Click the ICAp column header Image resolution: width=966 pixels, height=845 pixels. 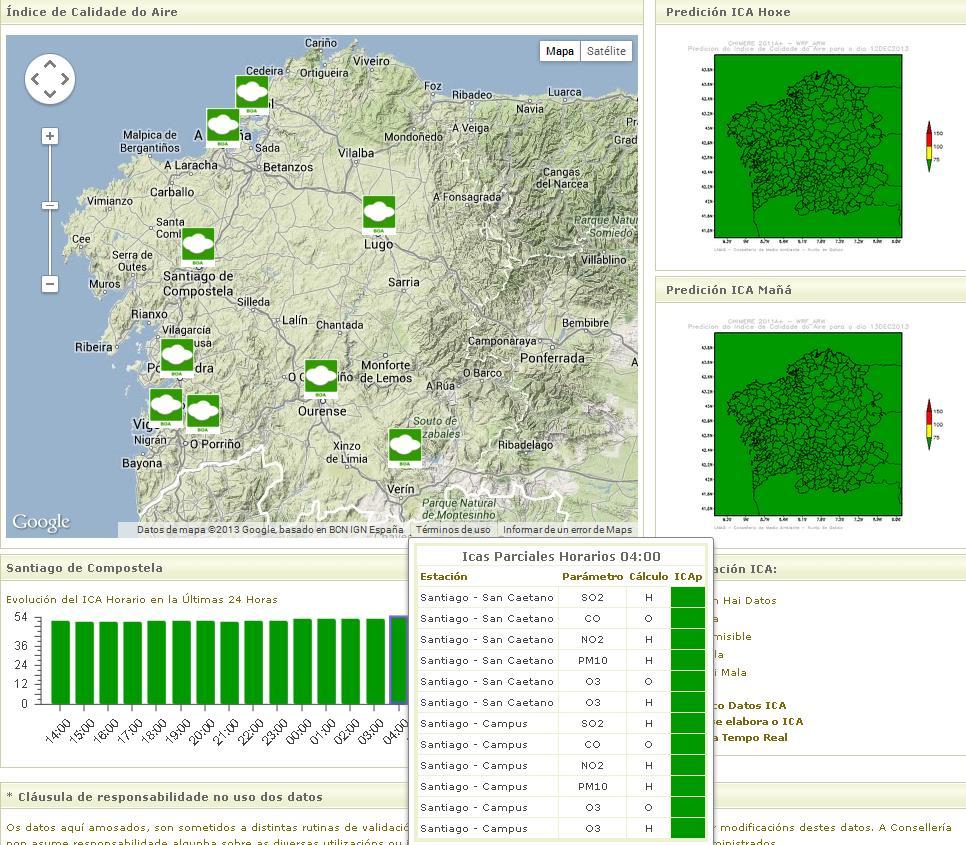[688, 576]
